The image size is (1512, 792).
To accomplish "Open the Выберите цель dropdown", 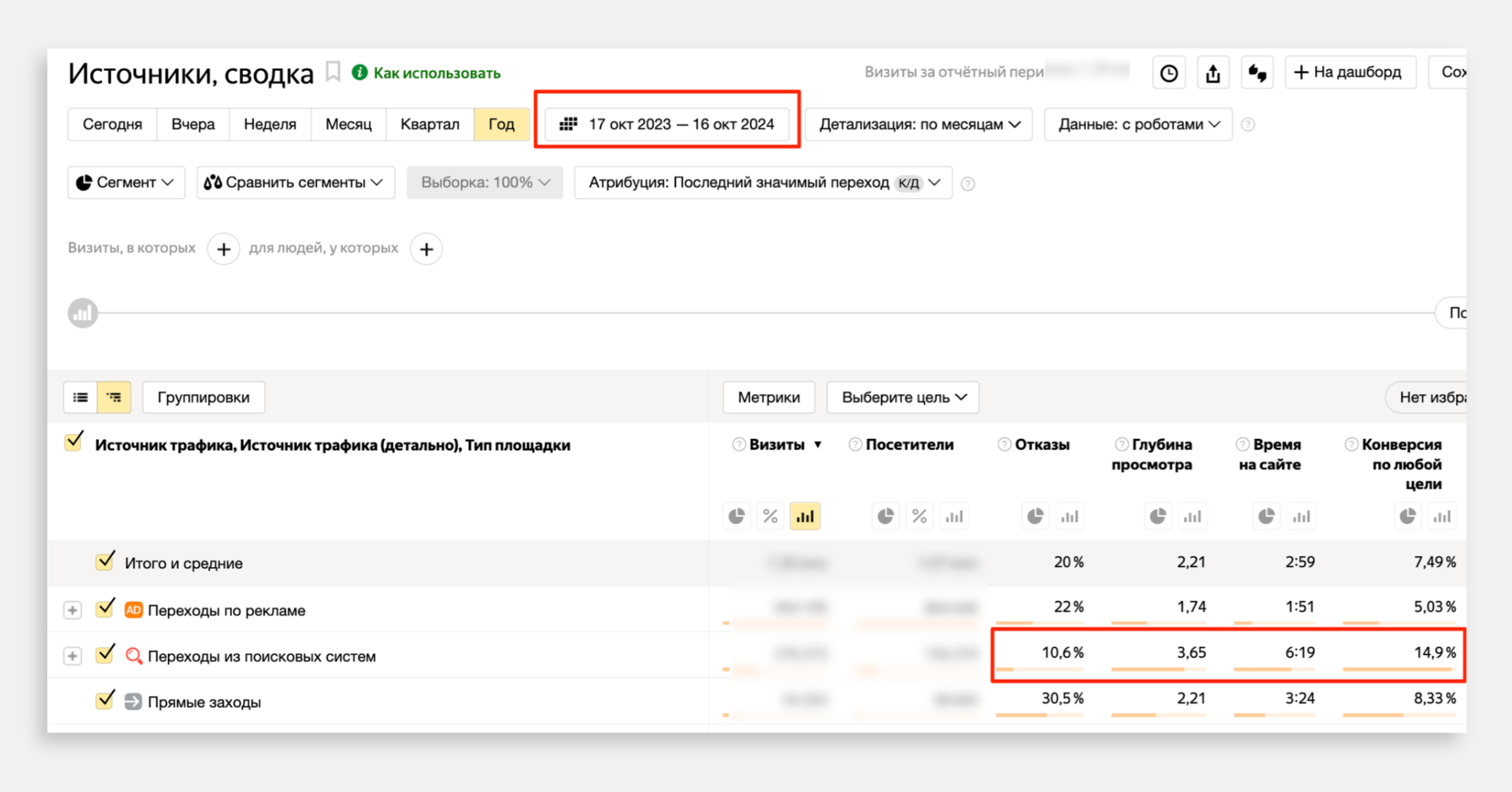I will tap(903, 398).
